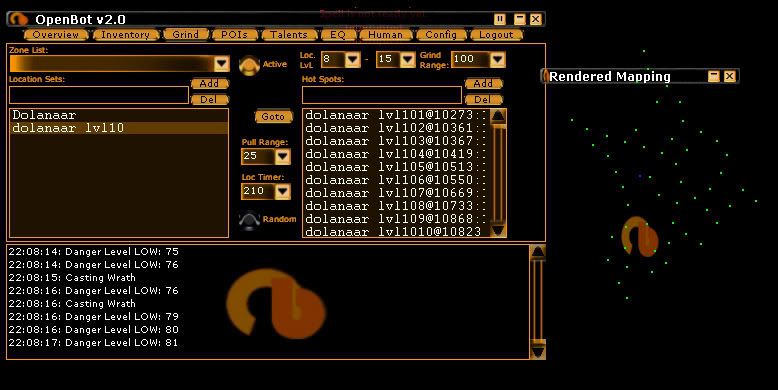Pause the bot with the pause icon

(x=500, y=19)
